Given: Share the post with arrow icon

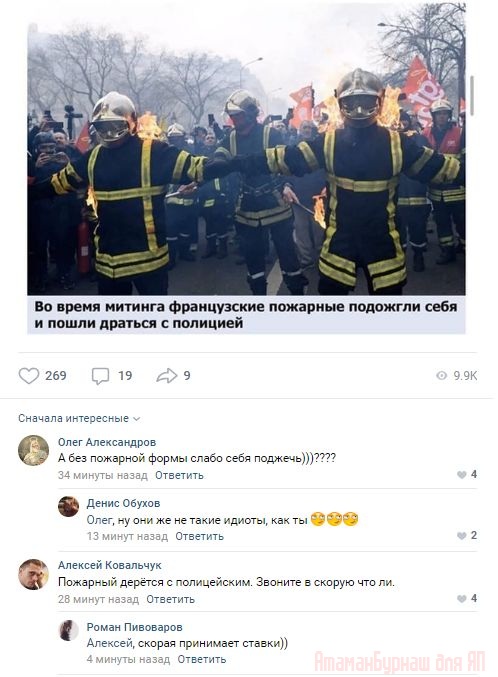Looking at the screenshot, I should [167, 376].
